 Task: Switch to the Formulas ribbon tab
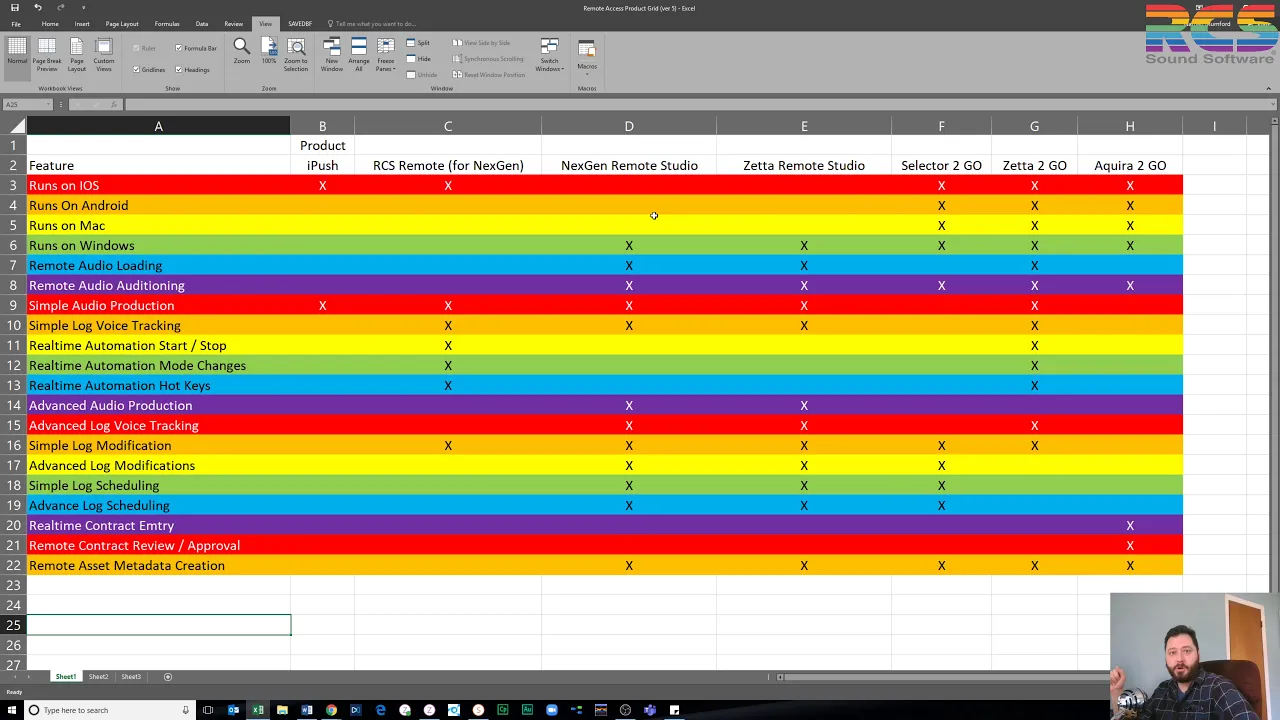point(167,24)
